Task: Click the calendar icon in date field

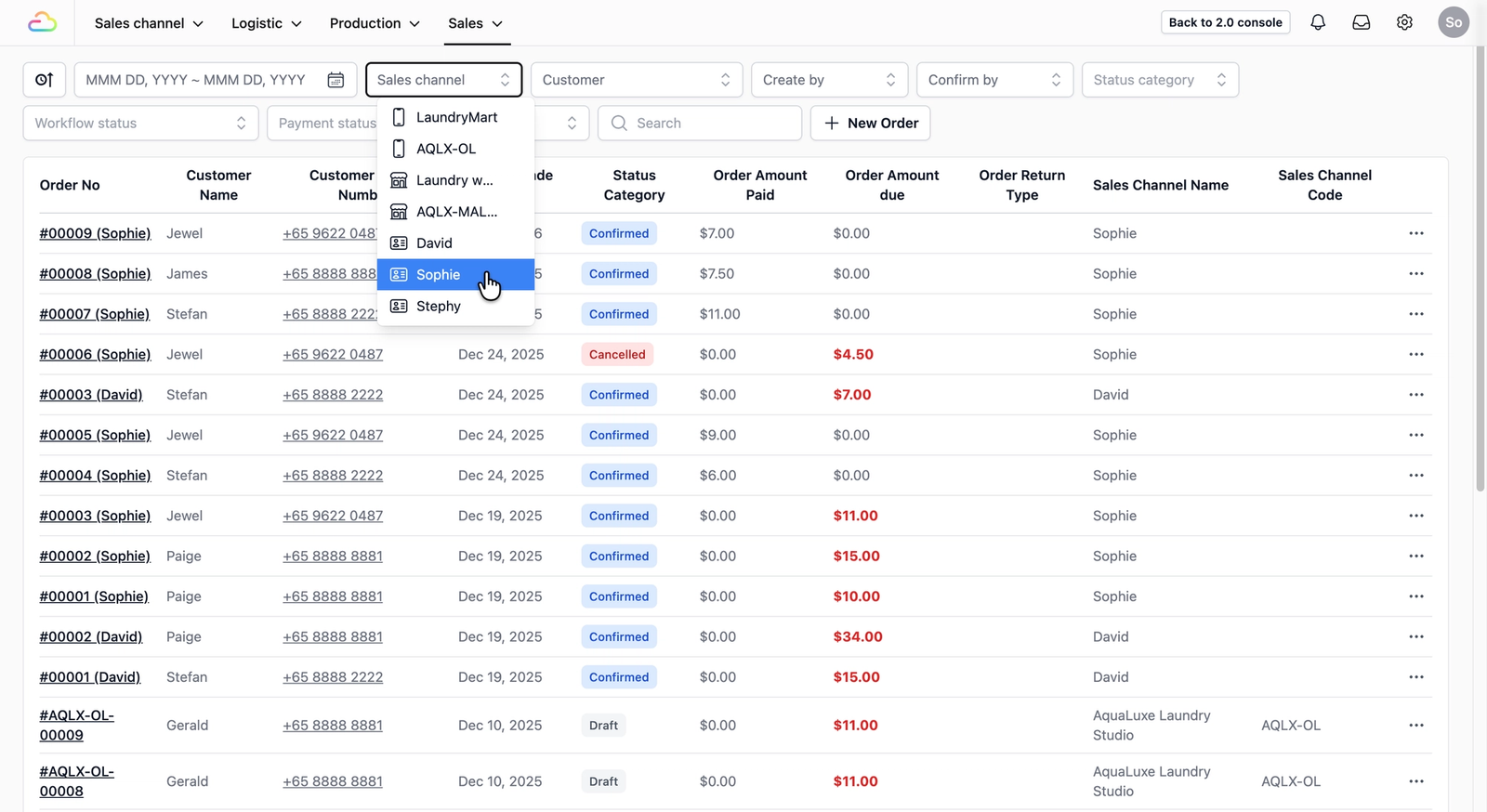Action: pos(336,80)
